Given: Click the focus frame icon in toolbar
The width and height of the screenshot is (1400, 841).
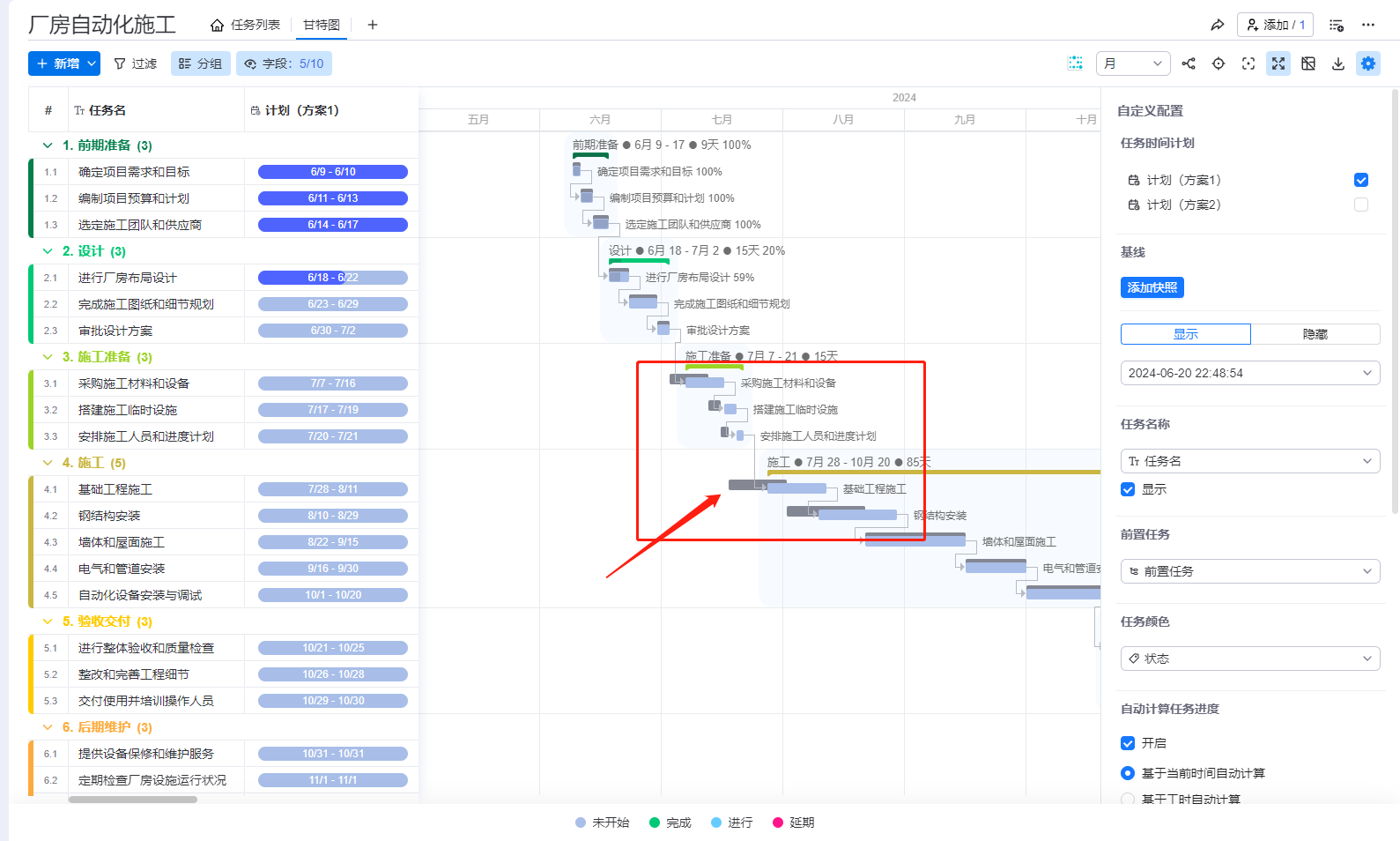Looking at the screenshot, I should pos(1248,63).
